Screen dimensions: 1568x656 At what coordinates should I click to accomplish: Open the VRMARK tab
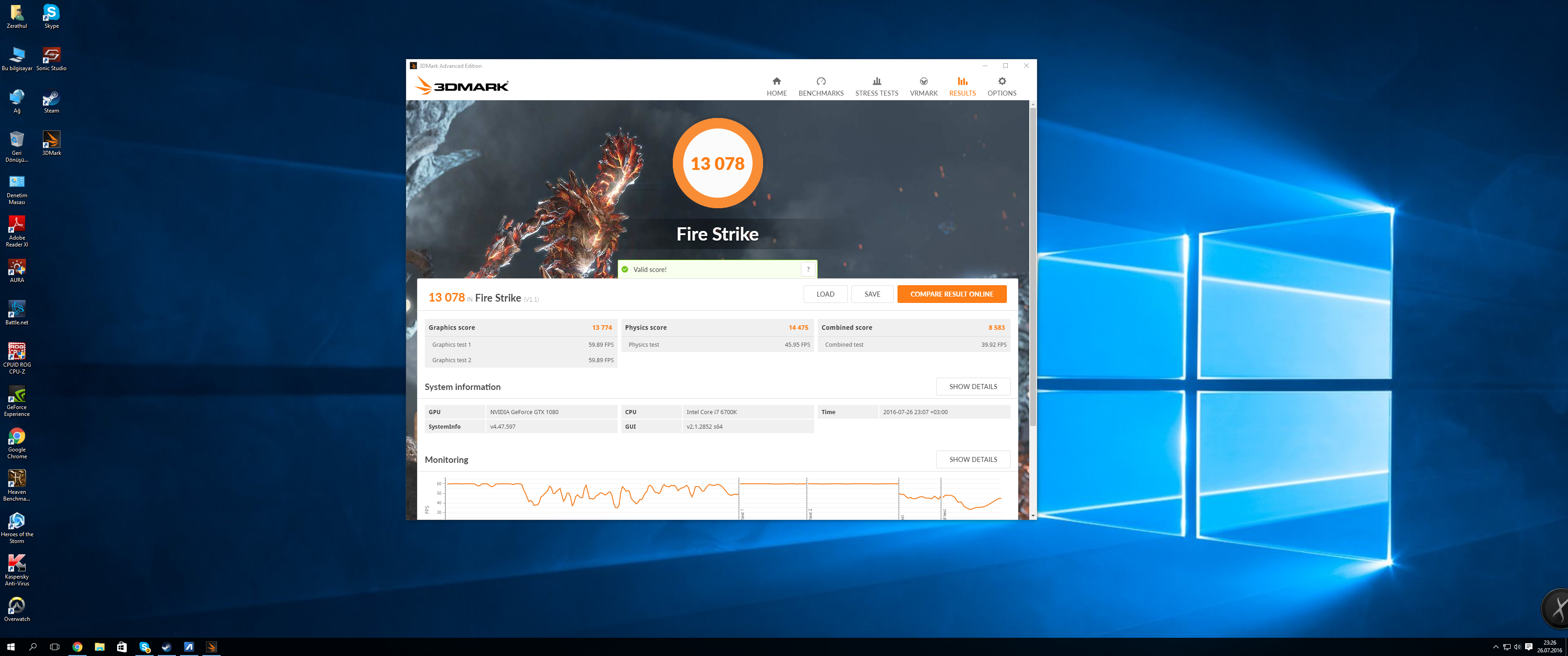click(923, 87)
